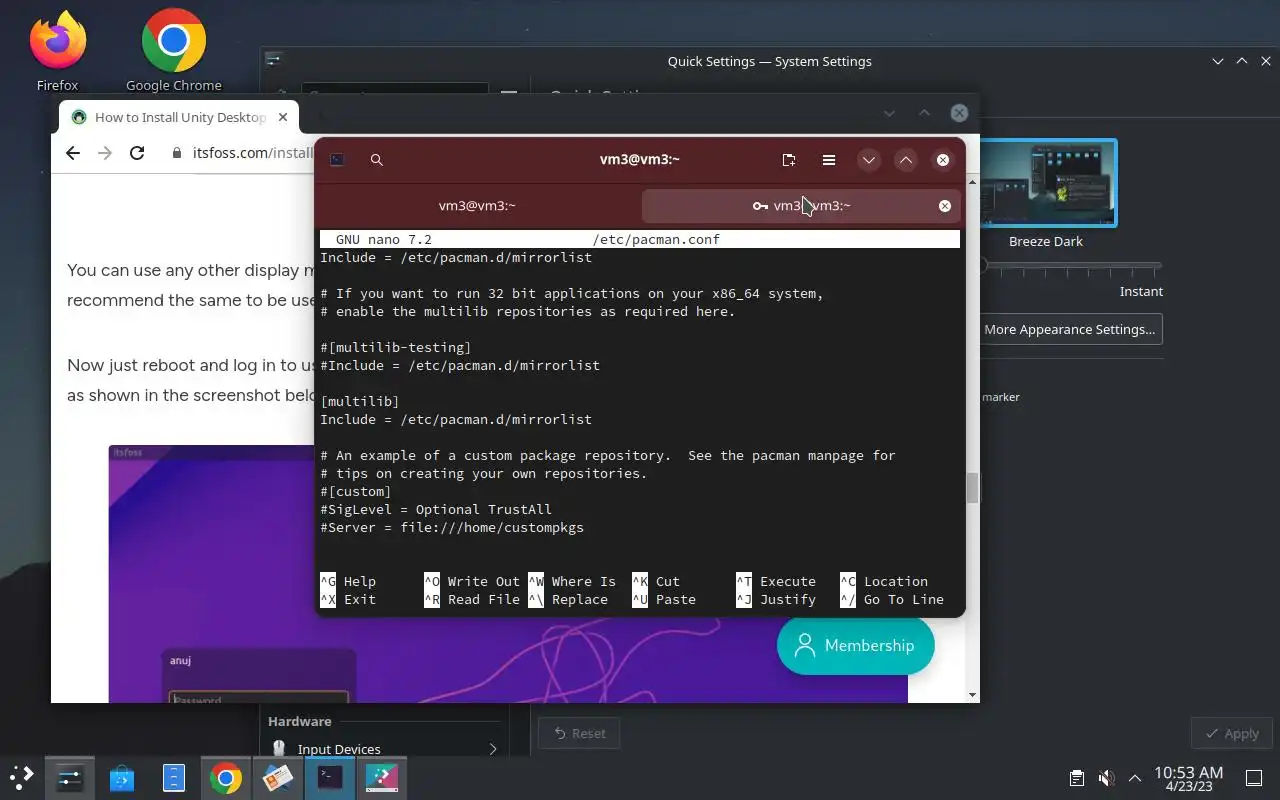Click '#SigLevel = Optional TrustAll' line

[x=436, y=509]
